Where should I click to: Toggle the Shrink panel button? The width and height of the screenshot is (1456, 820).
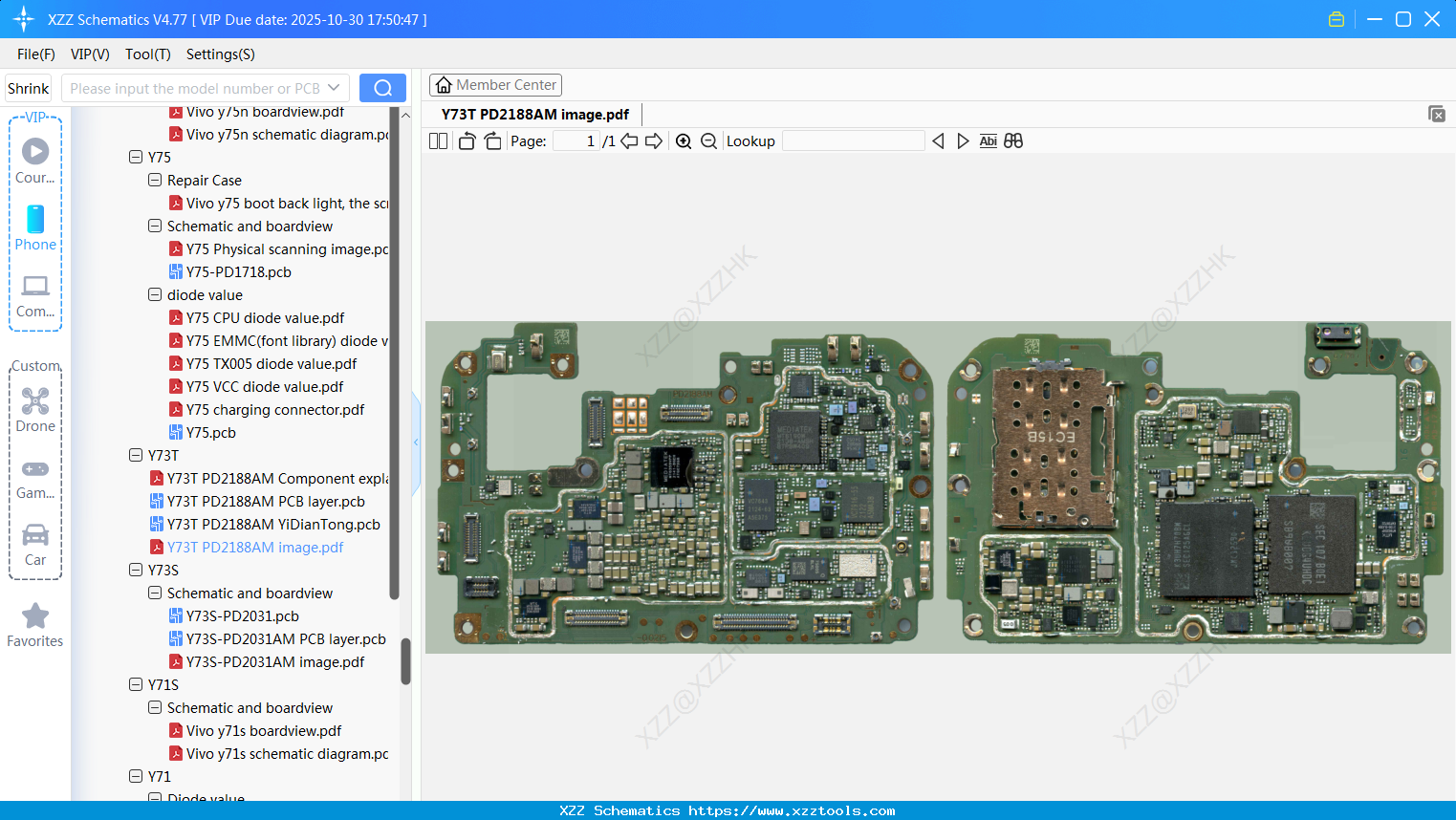point(28,88)
